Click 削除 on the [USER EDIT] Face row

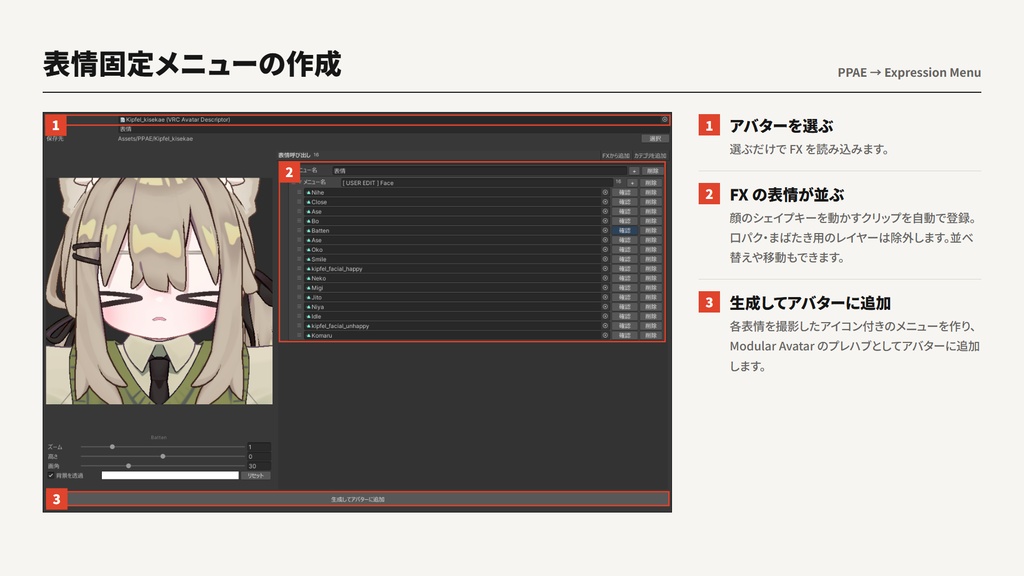click(x=651, y=183)
